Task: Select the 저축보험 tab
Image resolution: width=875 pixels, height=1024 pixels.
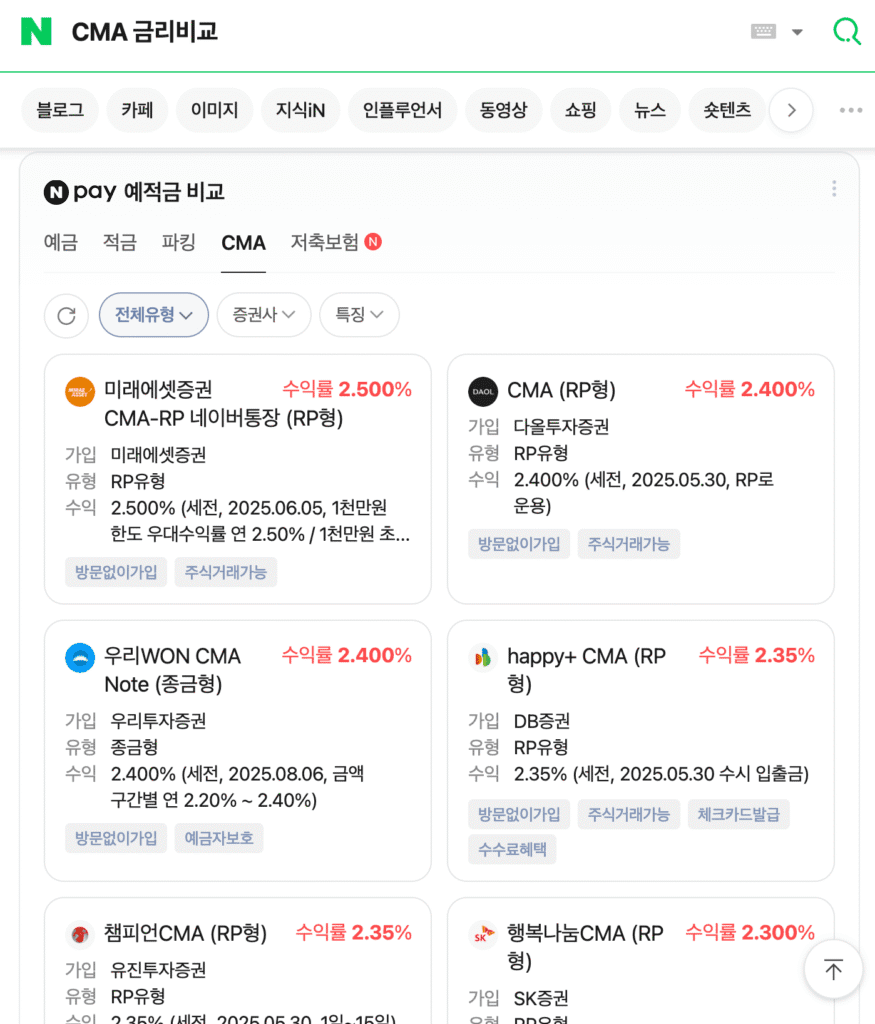Action: pos(325,242)
